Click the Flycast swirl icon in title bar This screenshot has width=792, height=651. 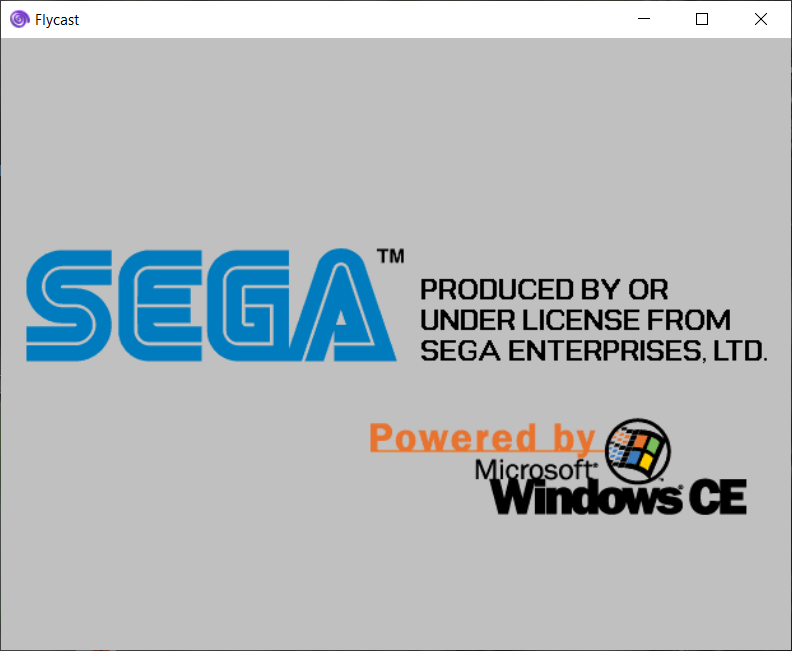point(19,19)
